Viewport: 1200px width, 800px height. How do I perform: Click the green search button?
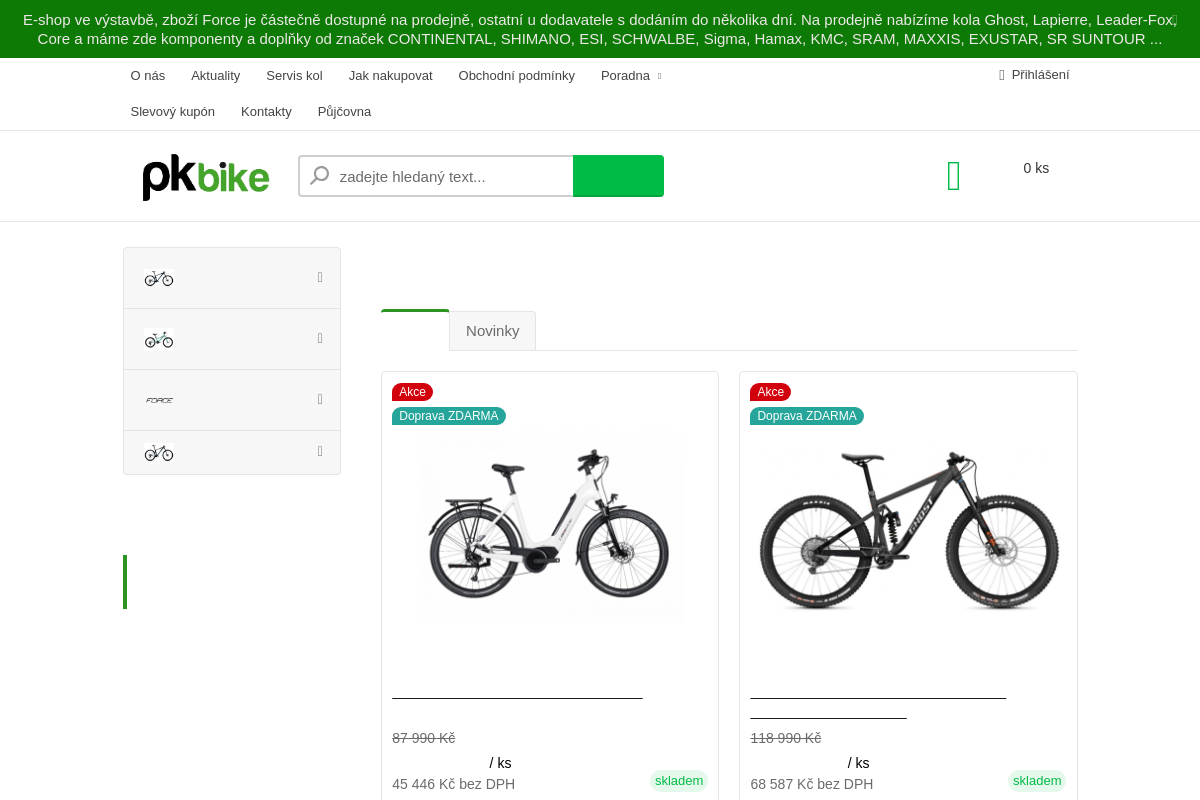click(x=618, y=175)
